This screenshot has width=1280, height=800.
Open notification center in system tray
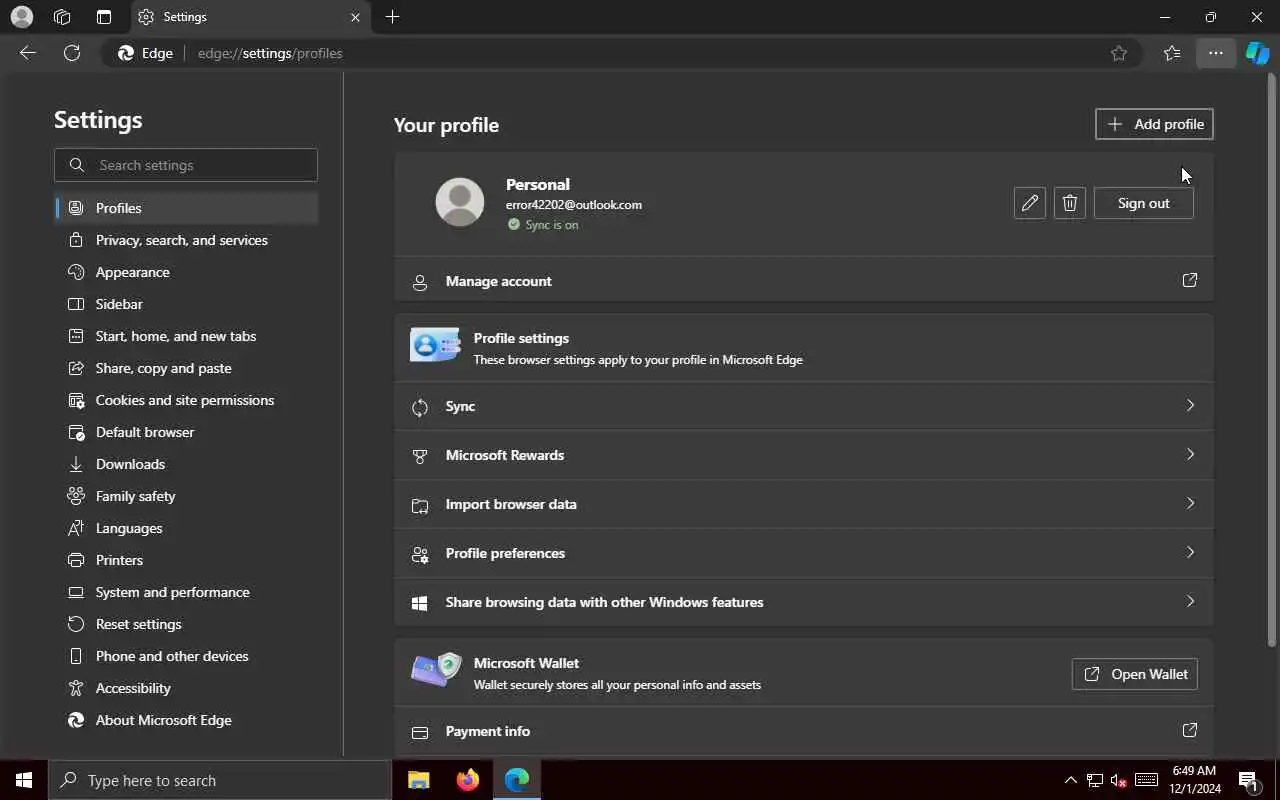[x=1248, y=780]
